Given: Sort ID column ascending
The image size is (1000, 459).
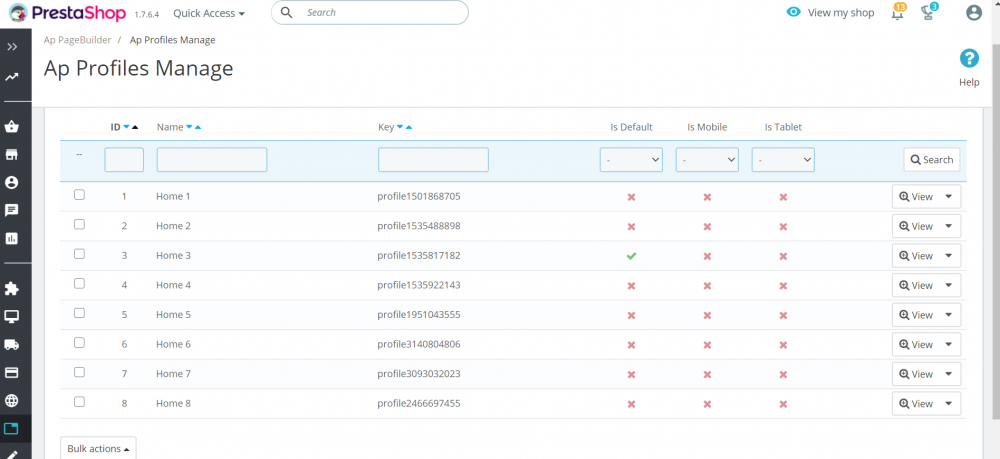Looking at the screenshot, I should tap(135, 128).
